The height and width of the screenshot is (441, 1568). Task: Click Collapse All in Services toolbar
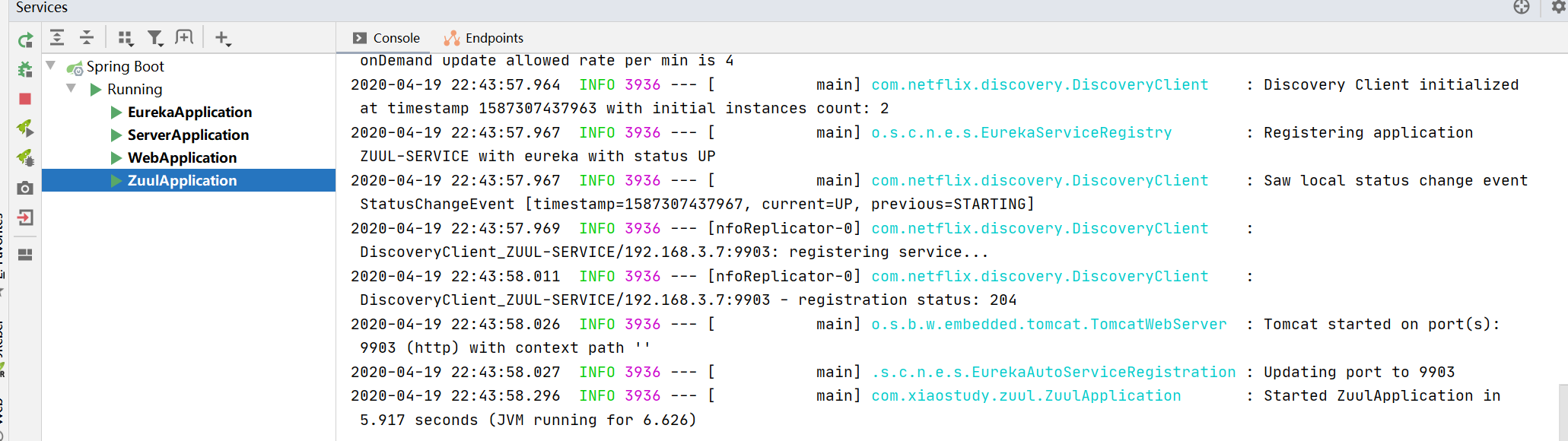87,37
